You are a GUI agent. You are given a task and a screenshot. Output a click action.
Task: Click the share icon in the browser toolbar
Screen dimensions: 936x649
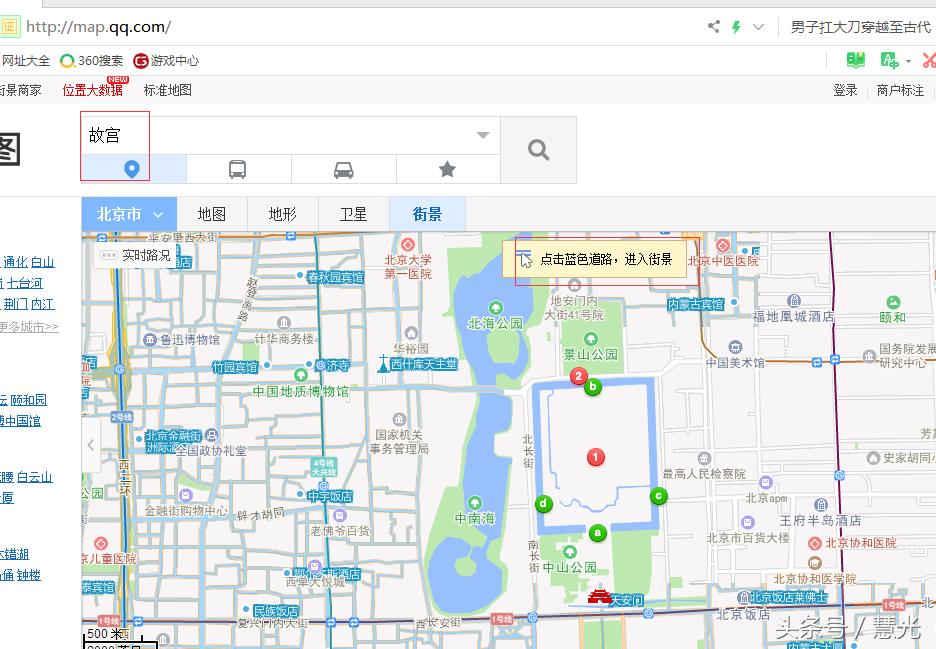click(x=713, y=26)
